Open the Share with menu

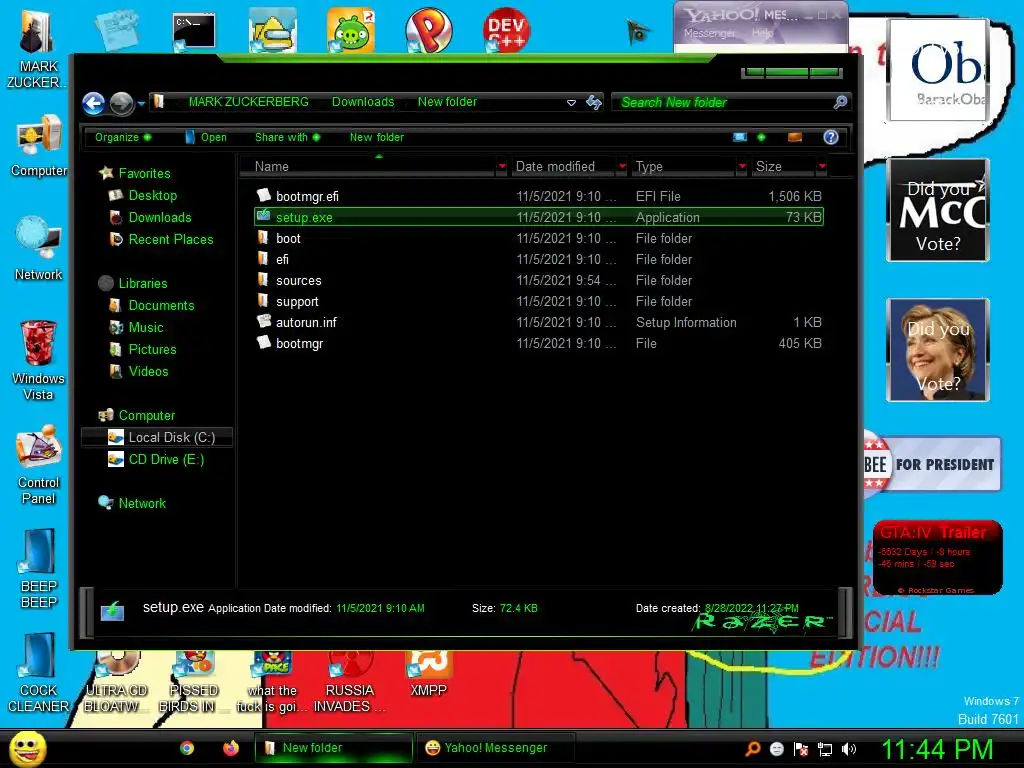[287, 137]
